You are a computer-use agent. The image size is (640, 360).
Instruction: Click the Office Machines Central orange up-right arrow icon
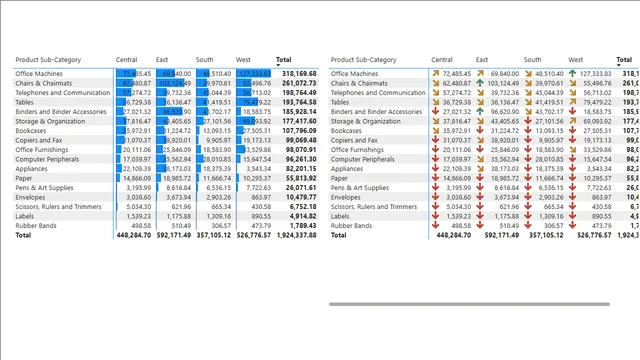[x=436, y=73]
